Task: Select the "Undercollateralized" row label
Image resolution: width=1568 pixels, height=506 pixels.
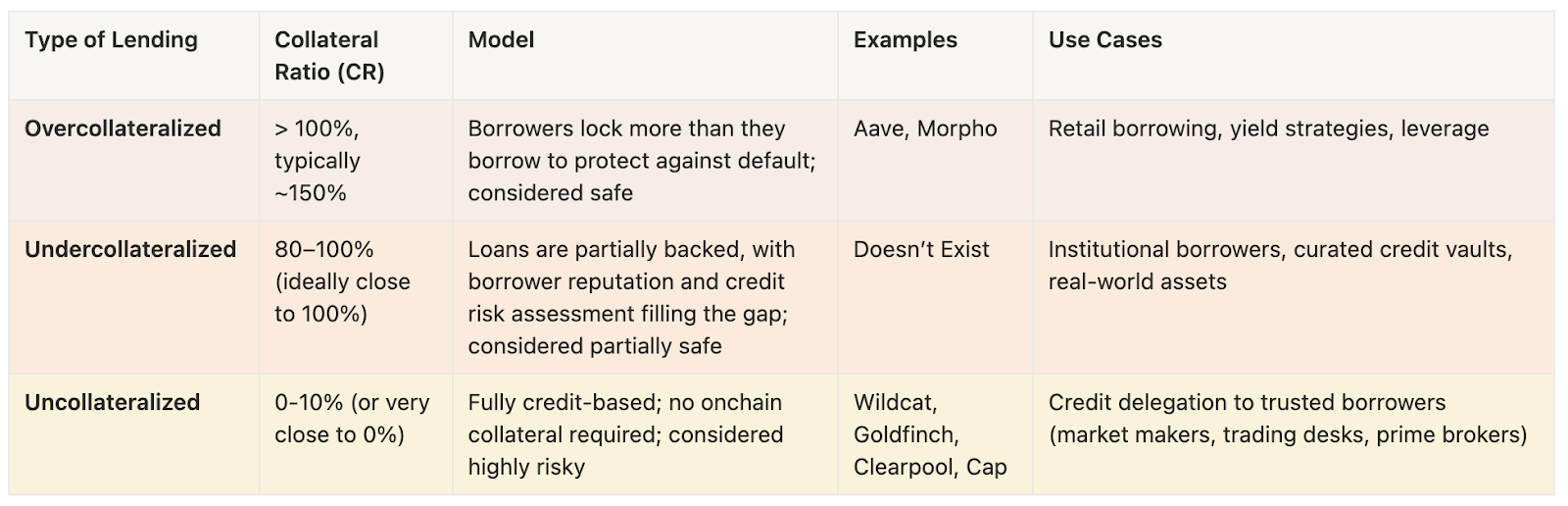Action: 130,249
